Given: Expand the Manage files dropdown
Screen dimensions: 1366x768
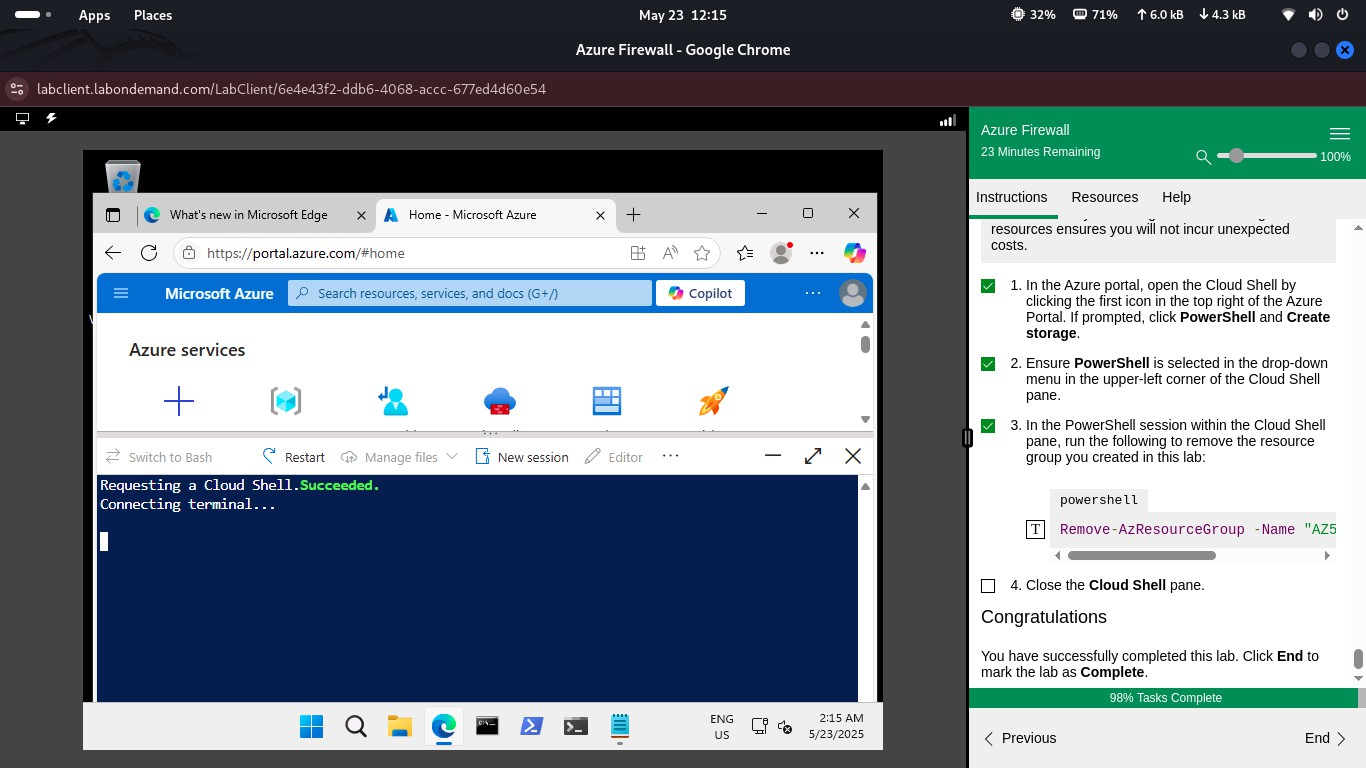Looking at the screenshot, I should (399, 457).
